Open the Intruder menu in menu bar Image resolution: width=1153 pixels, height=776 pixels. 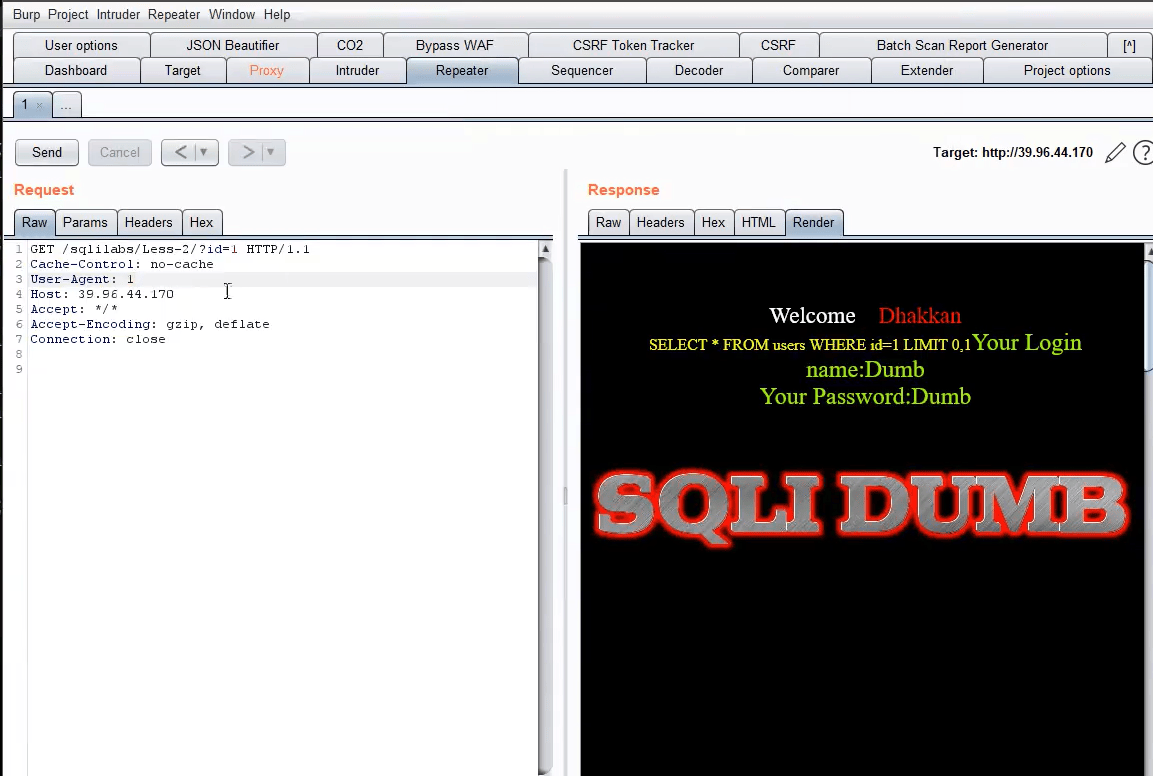[118, 14]
